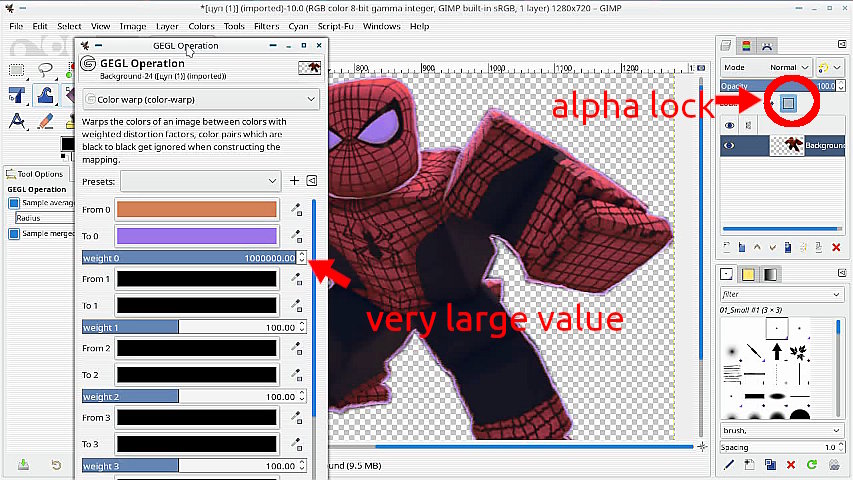This screenshot has width=853, height=480.
Task: Click the edit brush pencil icon
Action: 728,465
